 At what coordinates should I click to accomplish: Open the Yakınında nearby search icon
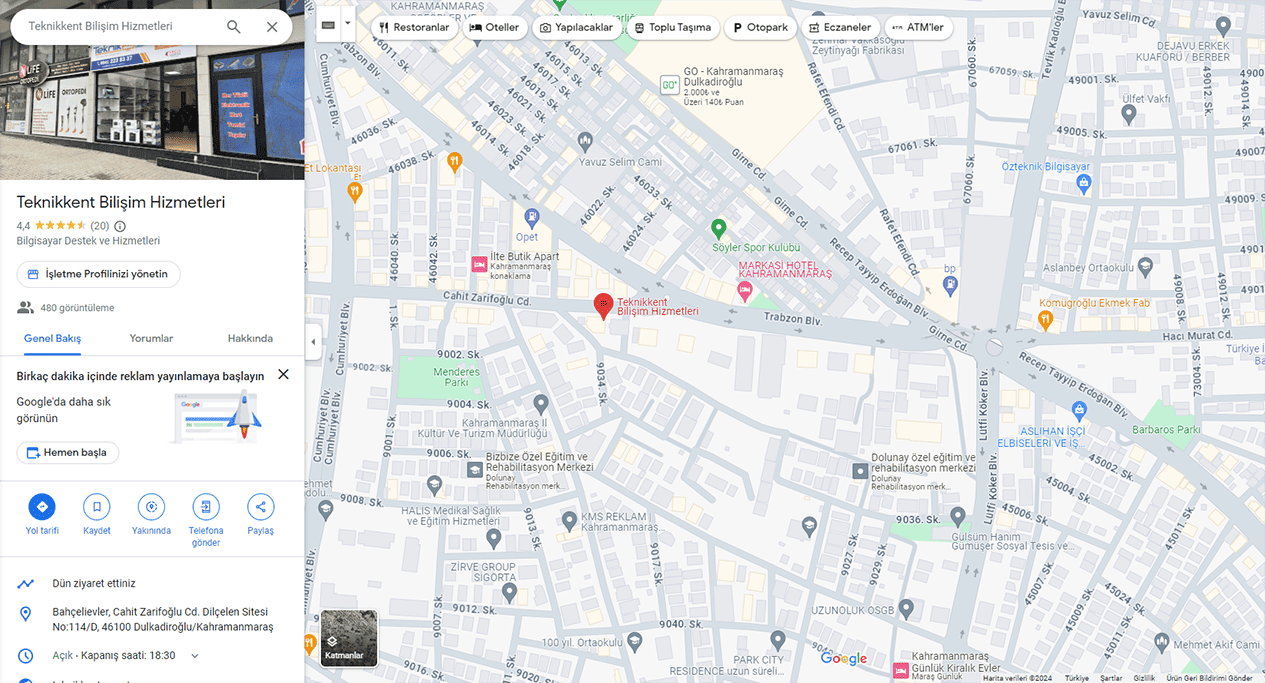151,507
